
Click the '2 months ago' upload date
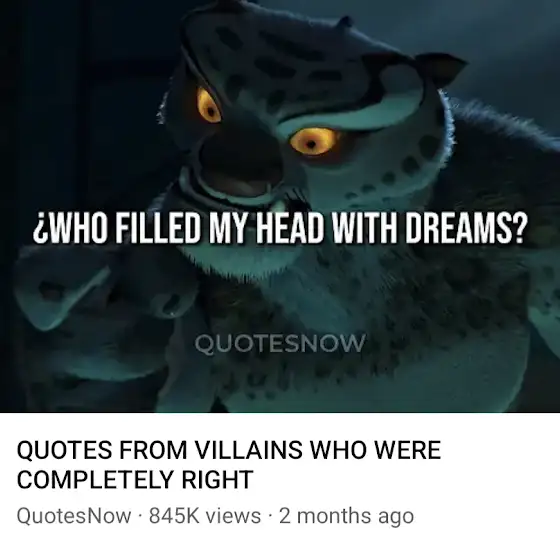[x=346, y=516]
